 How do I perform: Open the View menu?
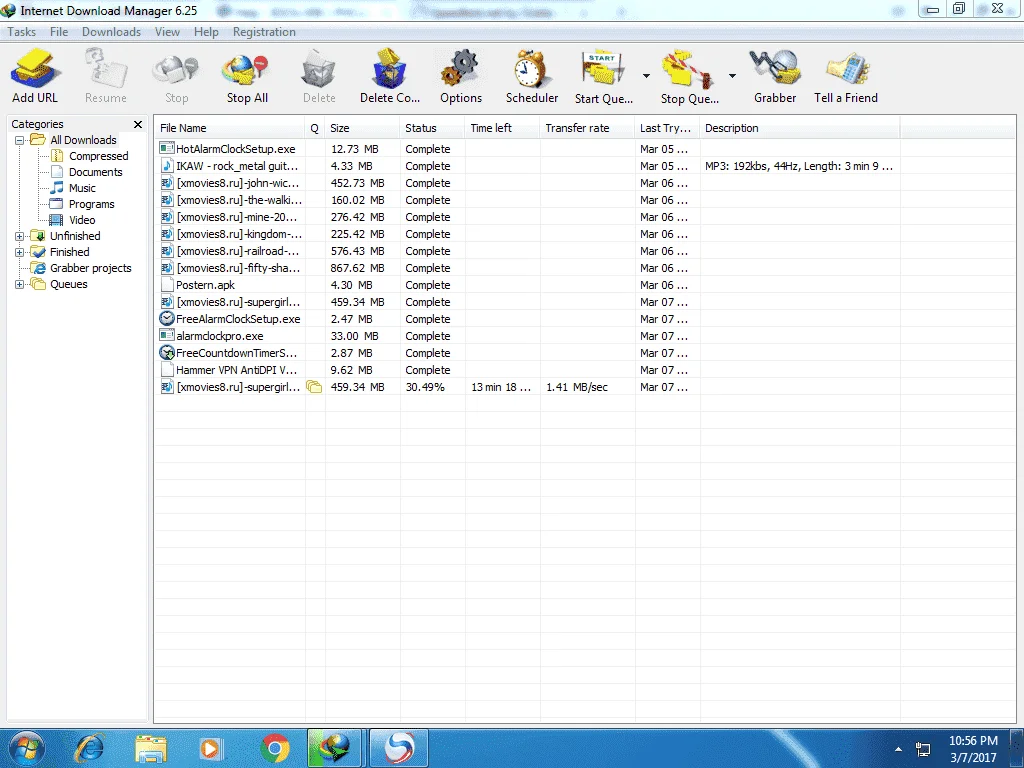point(167,32)
